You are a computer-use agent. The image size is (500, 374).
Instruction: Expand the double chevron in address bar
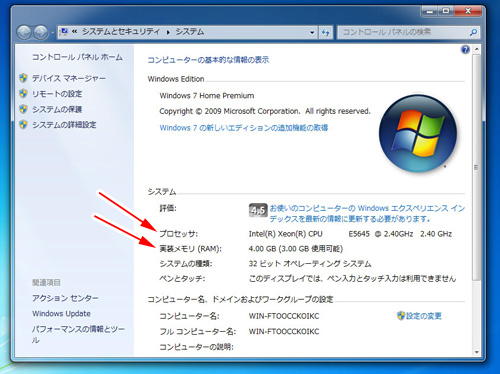(x=75, y=32)
